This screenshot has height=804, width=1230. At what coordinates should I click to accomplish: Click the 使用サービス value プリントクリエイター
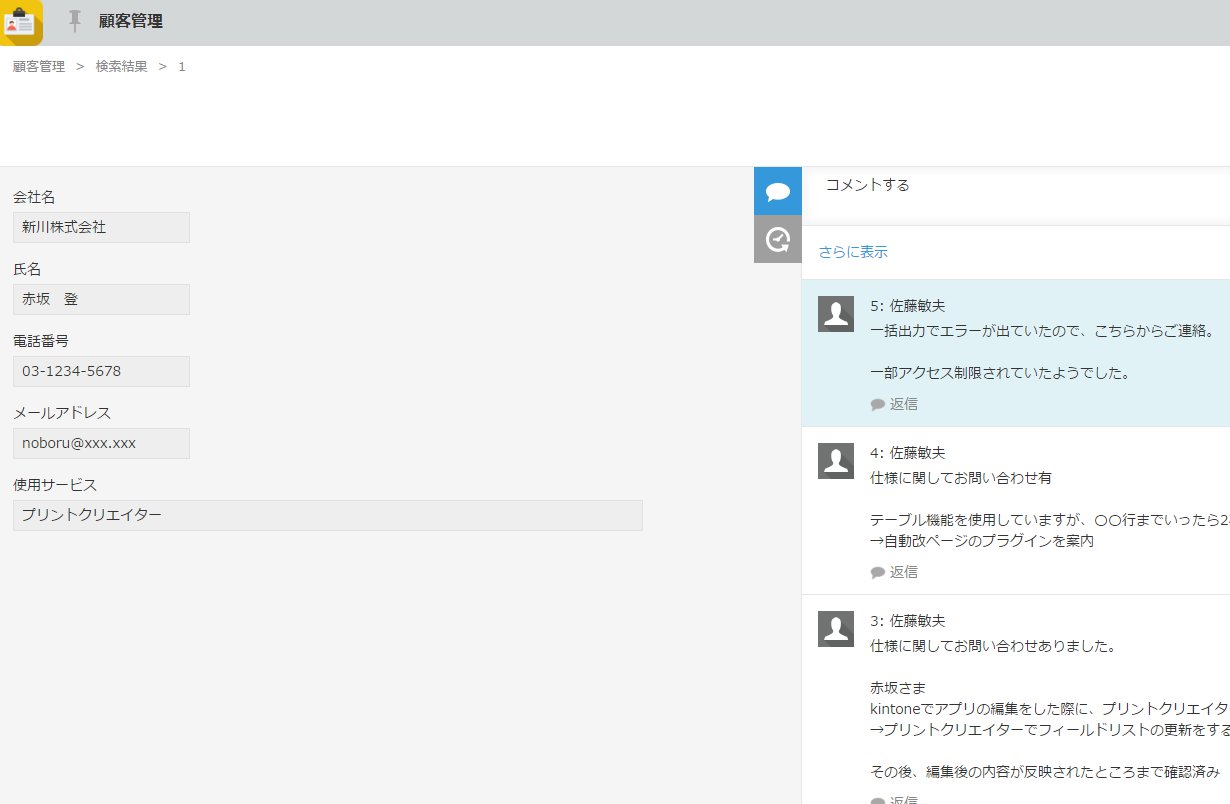328,515
